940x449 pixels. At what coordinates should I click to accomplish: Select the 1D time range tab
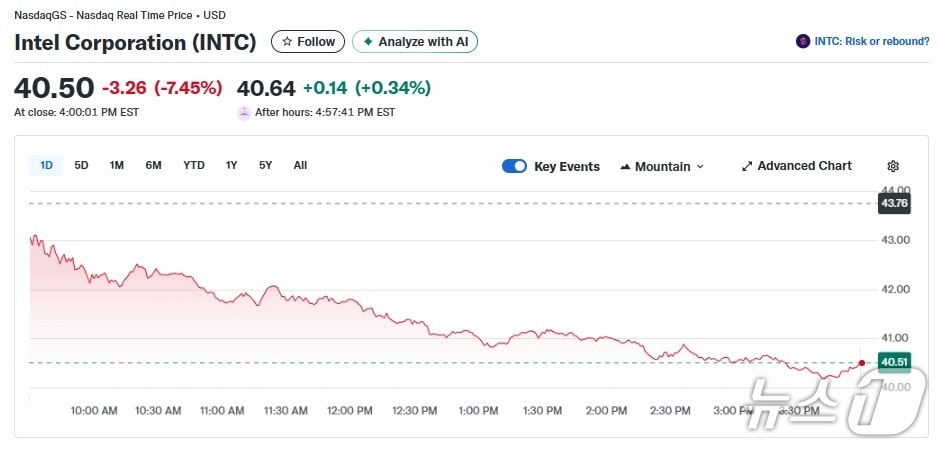tap(46, 165)
